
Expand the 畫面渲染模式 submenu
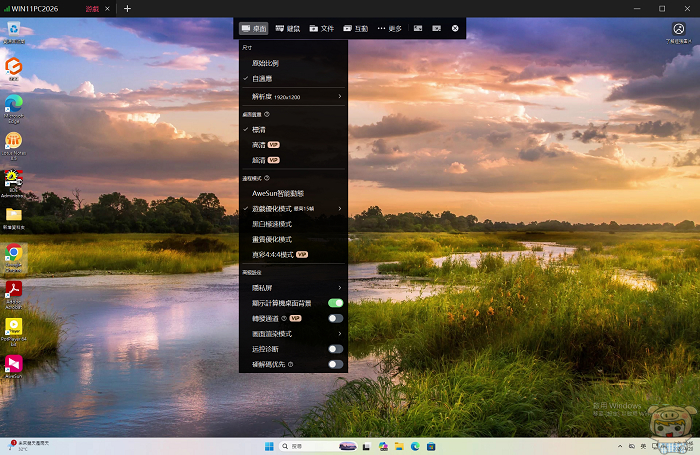click(x=293, y=333)
